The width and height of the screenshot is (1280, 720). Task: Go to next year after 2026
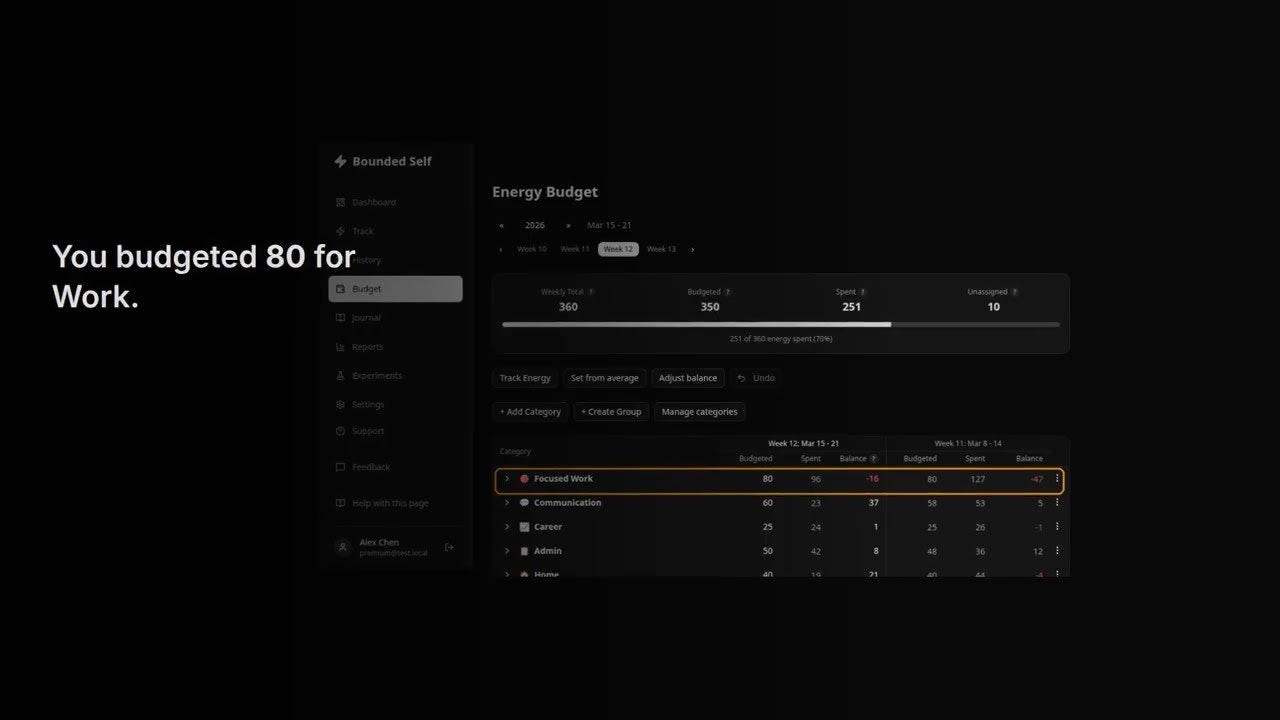(x=568, y=226)
